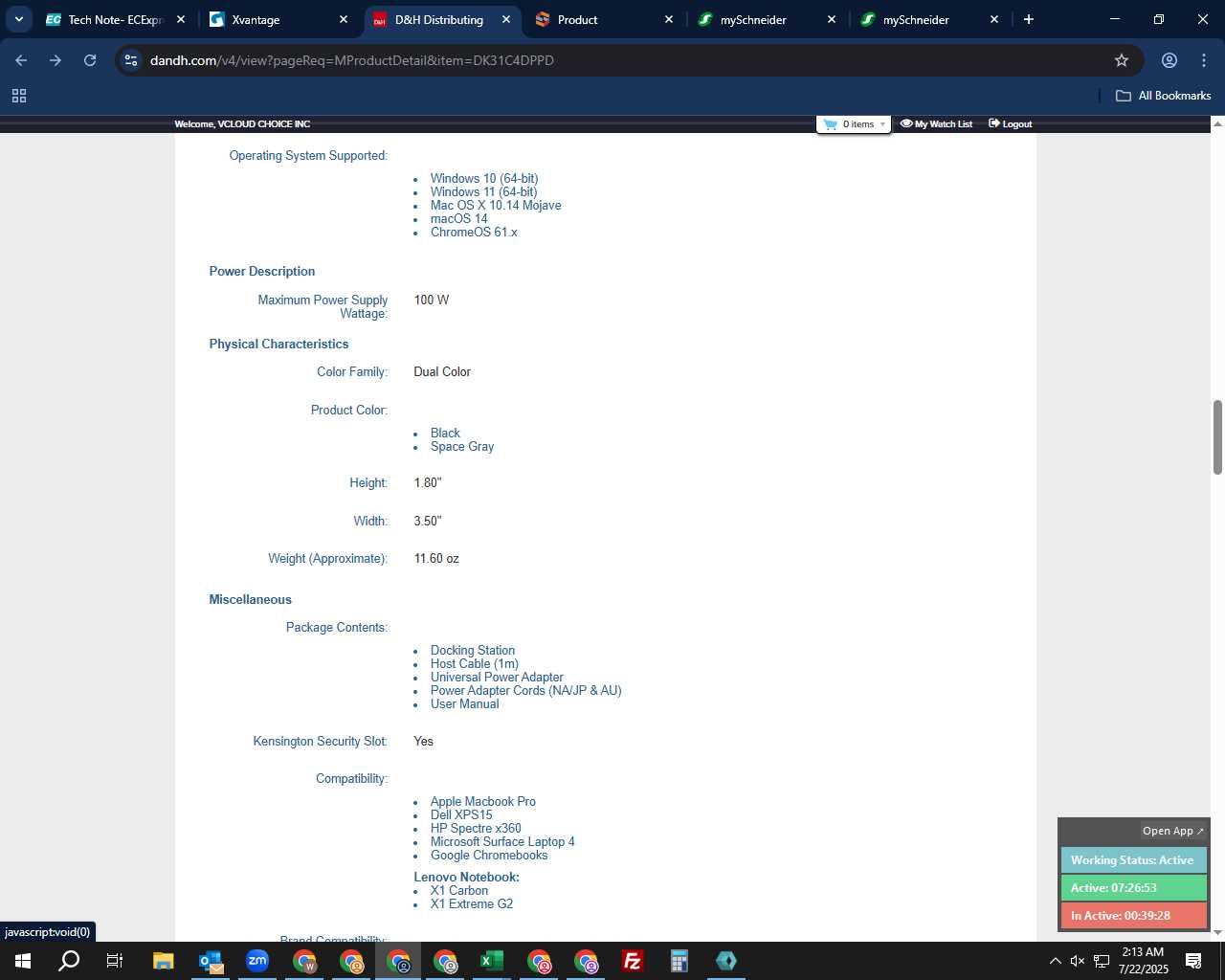The height and width of the screenshot is (980, 1225).
Task: Click the "Kensington Security Slot" label
Action: 321,742
